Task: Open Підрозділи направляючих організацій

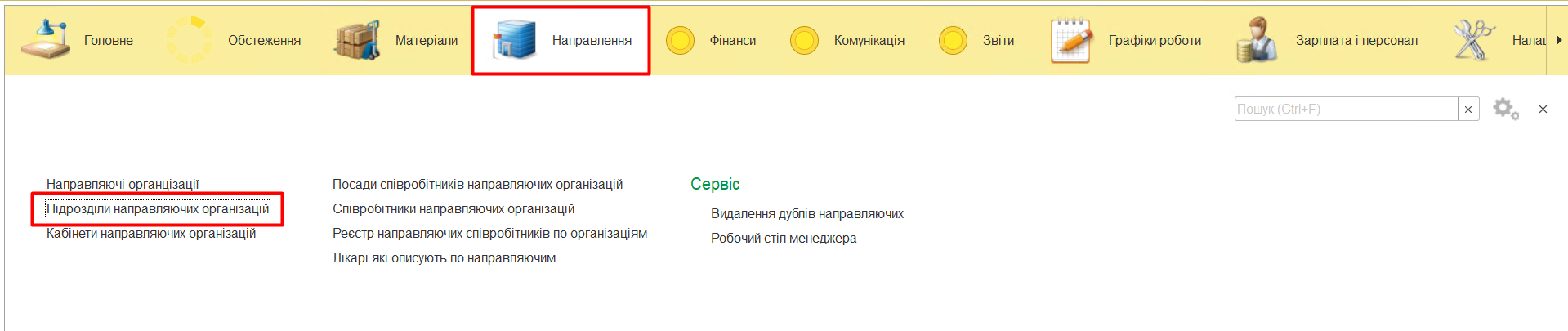Action: click(x=158, y=209)
